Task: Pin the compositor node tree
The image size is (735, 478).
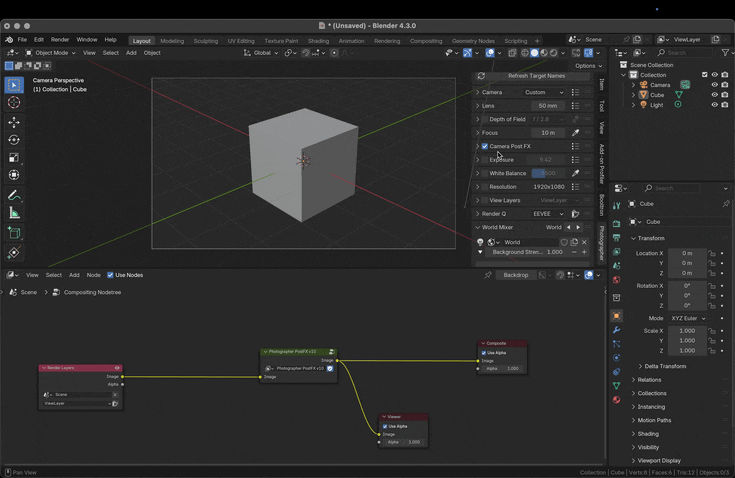Action: click(x=488, y=275)
